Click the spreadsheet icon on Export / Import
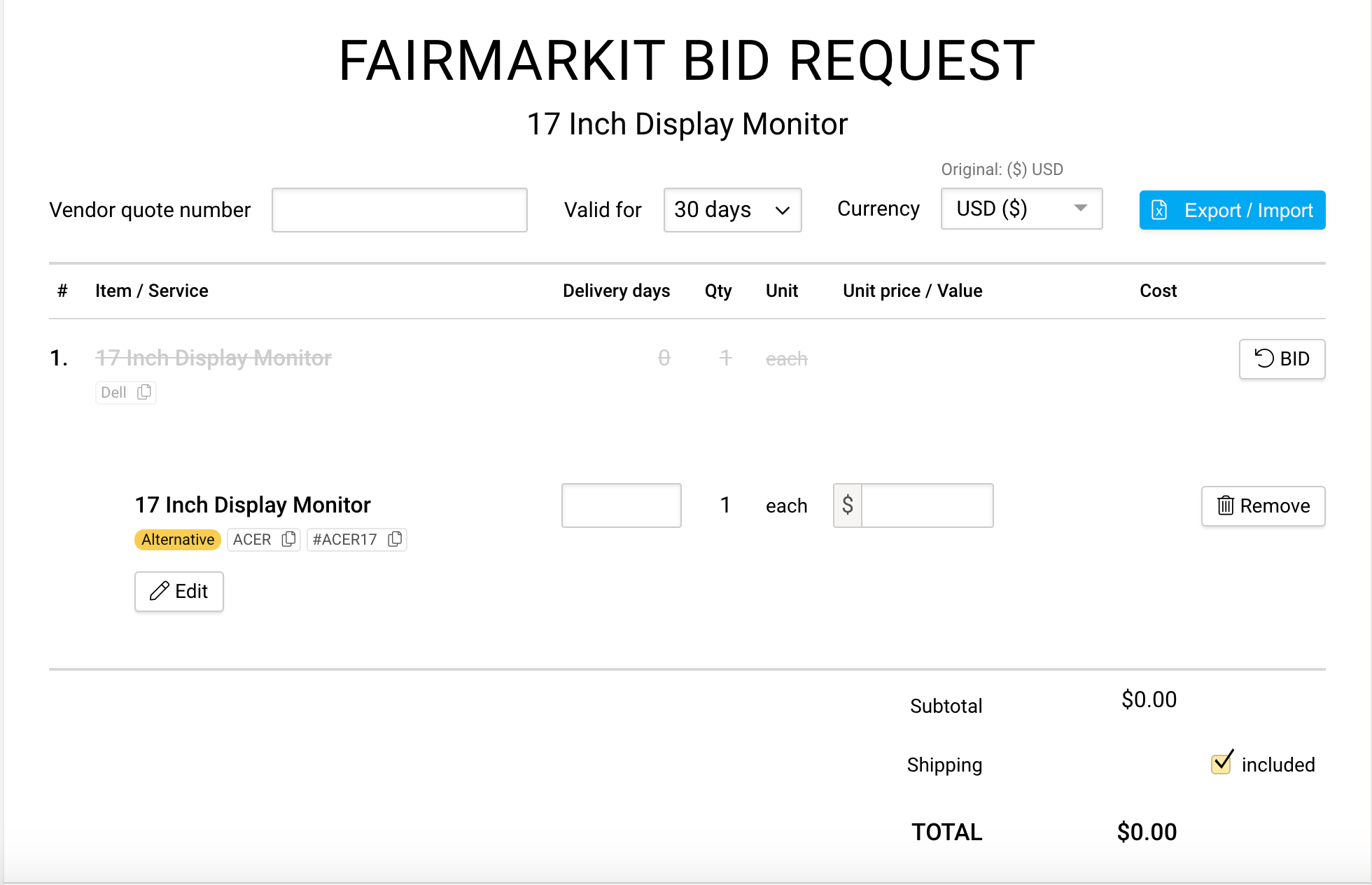Screen dimensions: 1372x885 pos(1159,210)
